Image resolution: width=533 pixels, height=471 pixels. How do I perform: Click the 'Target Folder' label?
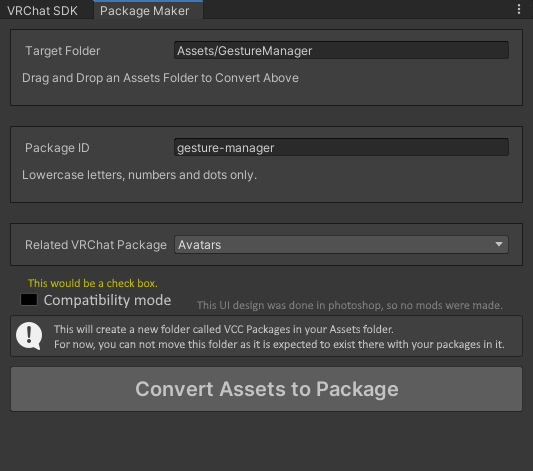63,51
